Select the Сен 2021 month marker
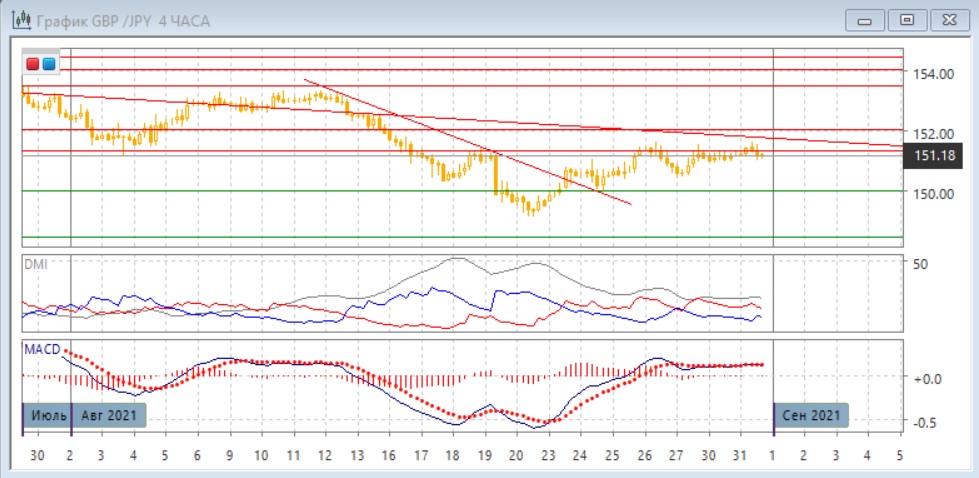Image resolution: width=979 pixels, height=478 pixels. [810, 415]
